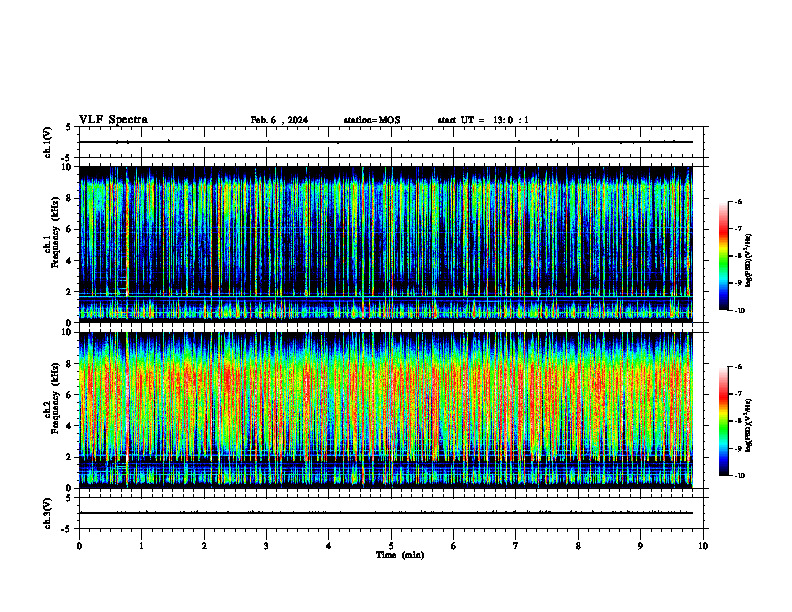Click the 2 kHz tick label on ch.2 axis

70,457
